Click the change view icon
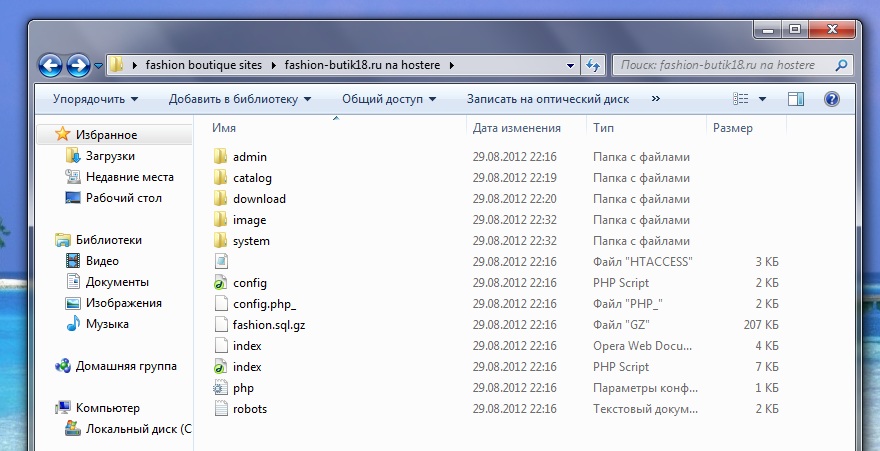 (x=741, y=99)
